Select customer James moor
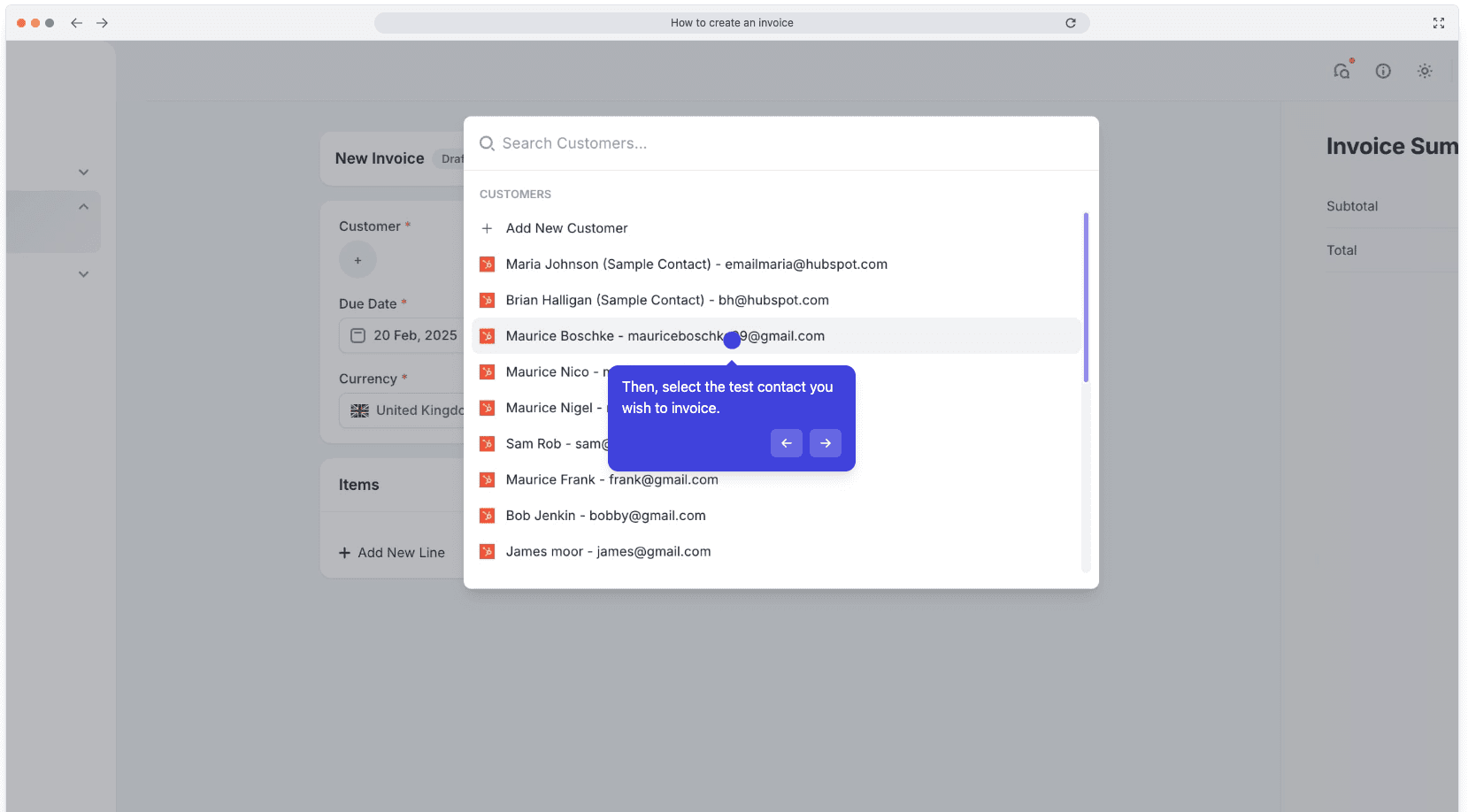 coord(776,551)
